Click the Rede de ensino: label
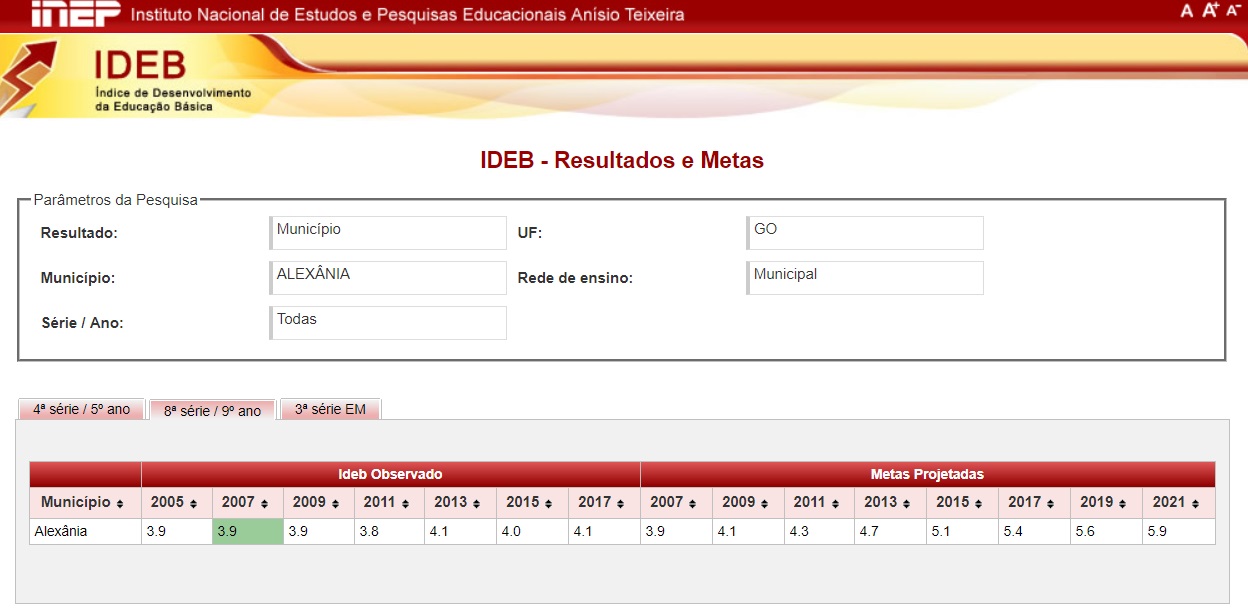Screen dimensions: 1248x613 575,278
